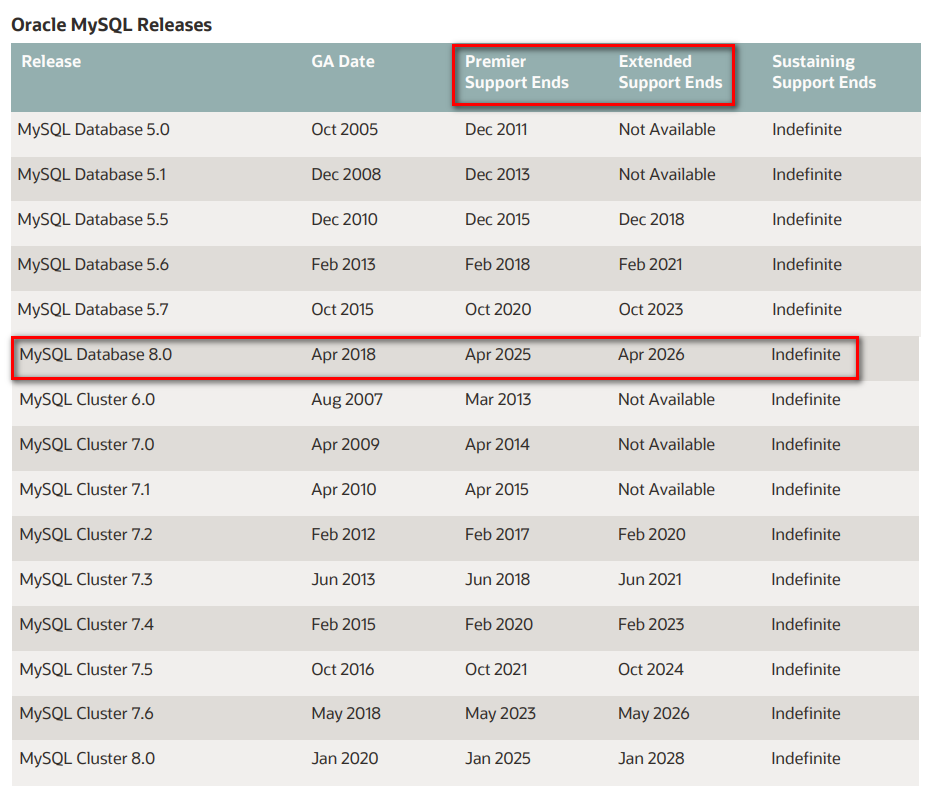Viewport: 937px width, 798px height.
Task: Click the 'Feb 2017' cell
Action: (497, 534)
